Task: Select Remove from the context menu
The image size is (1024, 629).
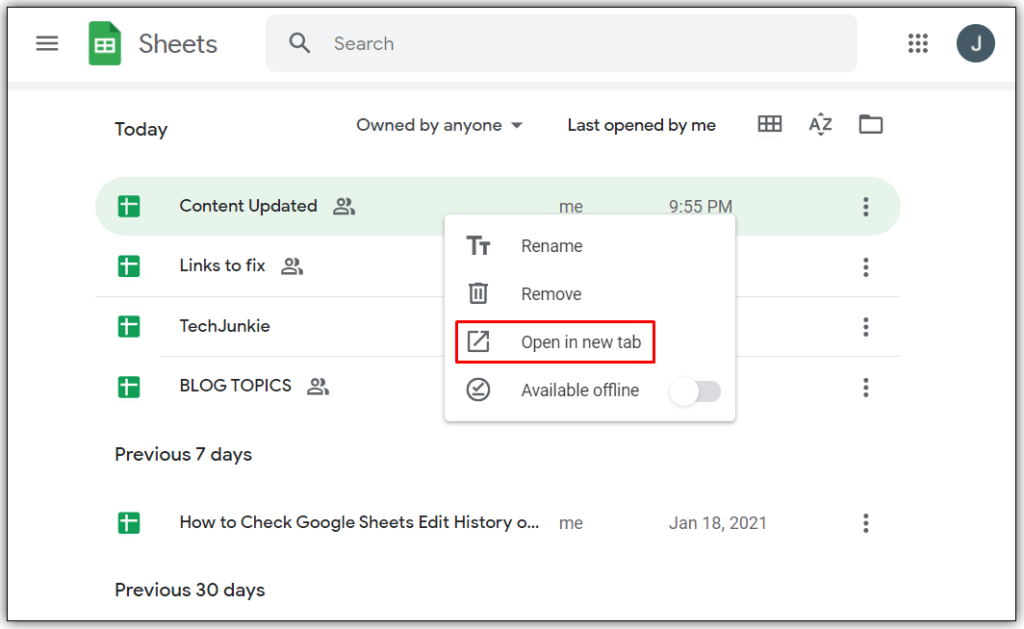Action: [553, 293]
